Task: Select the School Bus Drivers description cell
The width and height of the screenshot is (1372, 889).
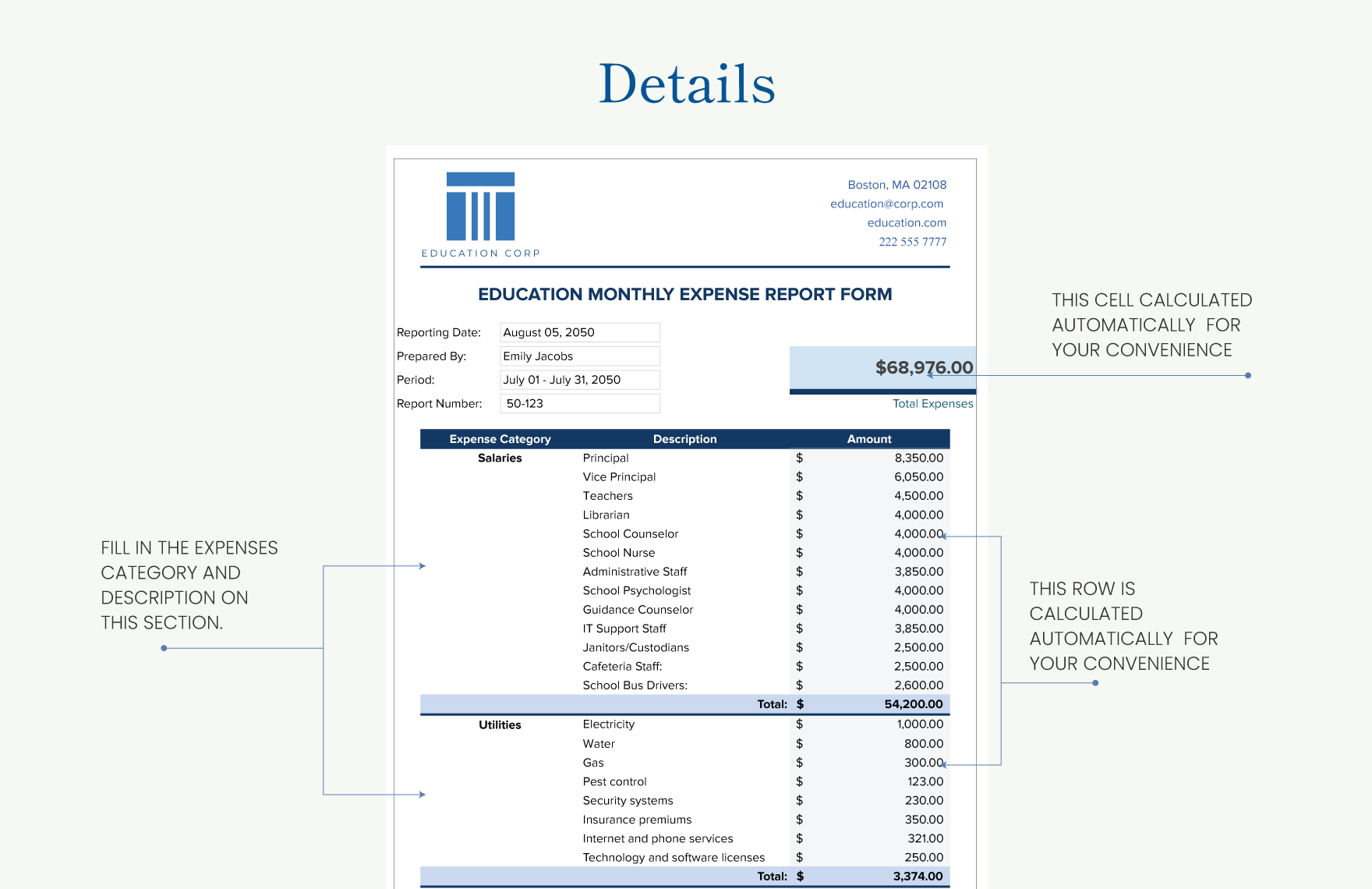Action: coord(635,685)
